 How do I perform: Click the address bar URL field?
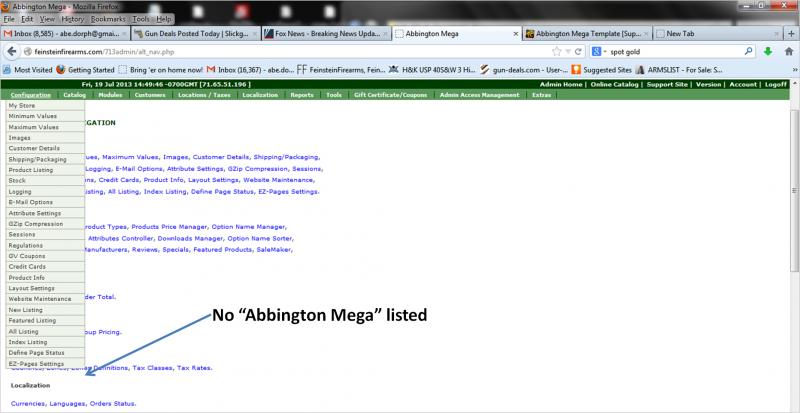(286, 52)
